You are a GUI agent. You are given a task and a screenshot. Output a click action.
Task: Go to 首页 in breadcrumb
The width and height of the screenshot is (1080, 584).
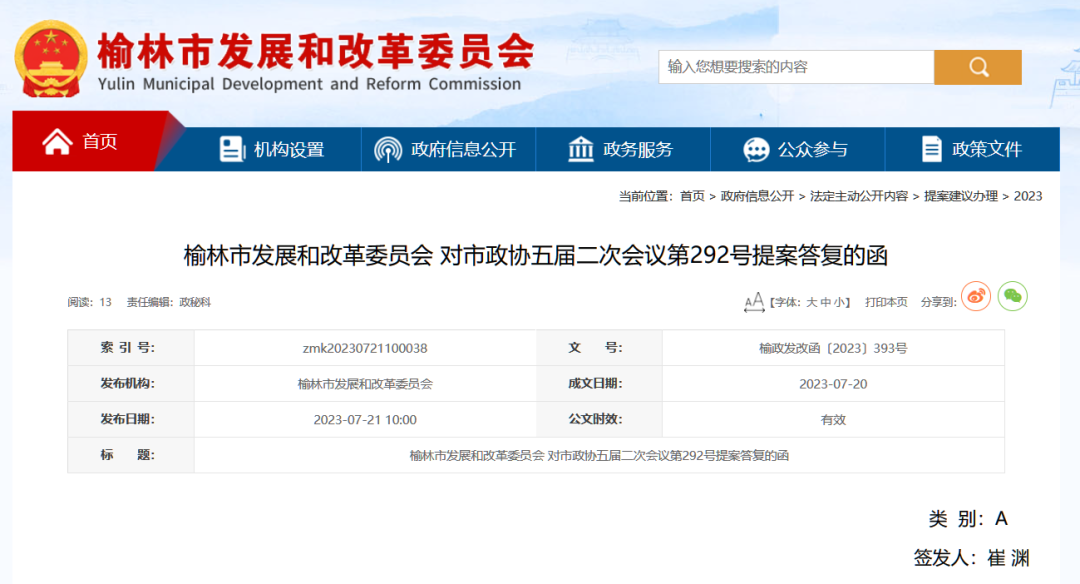coord(692,196)
